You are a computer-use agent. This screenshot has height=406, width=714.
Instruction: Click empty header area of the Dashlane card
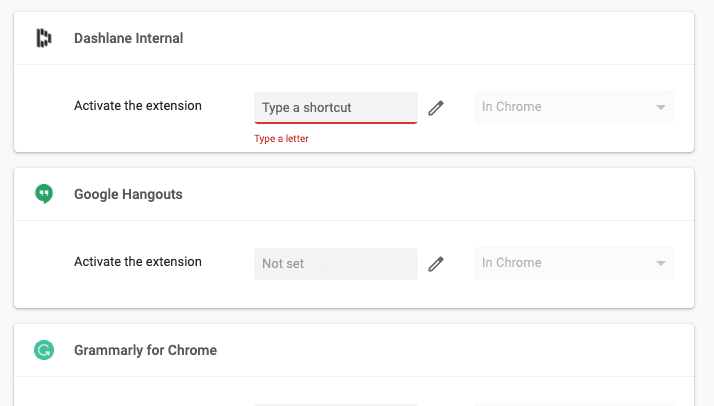450,38
